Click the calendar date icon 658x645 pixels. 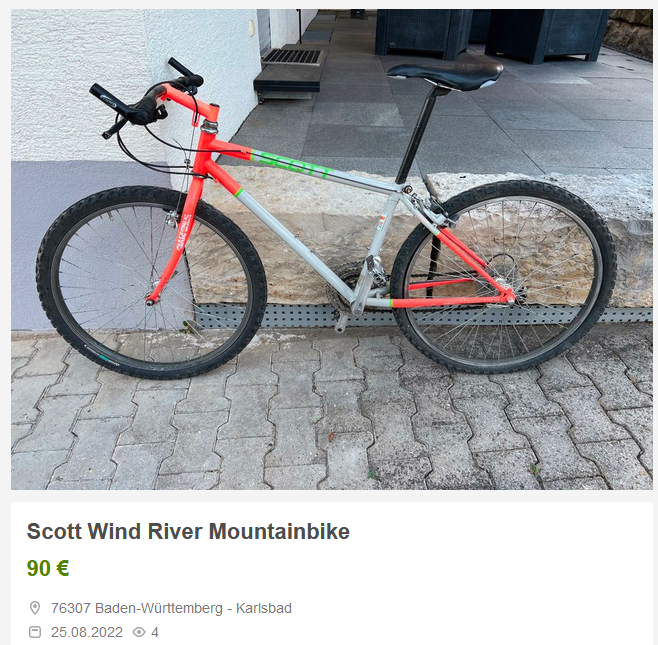35,632
